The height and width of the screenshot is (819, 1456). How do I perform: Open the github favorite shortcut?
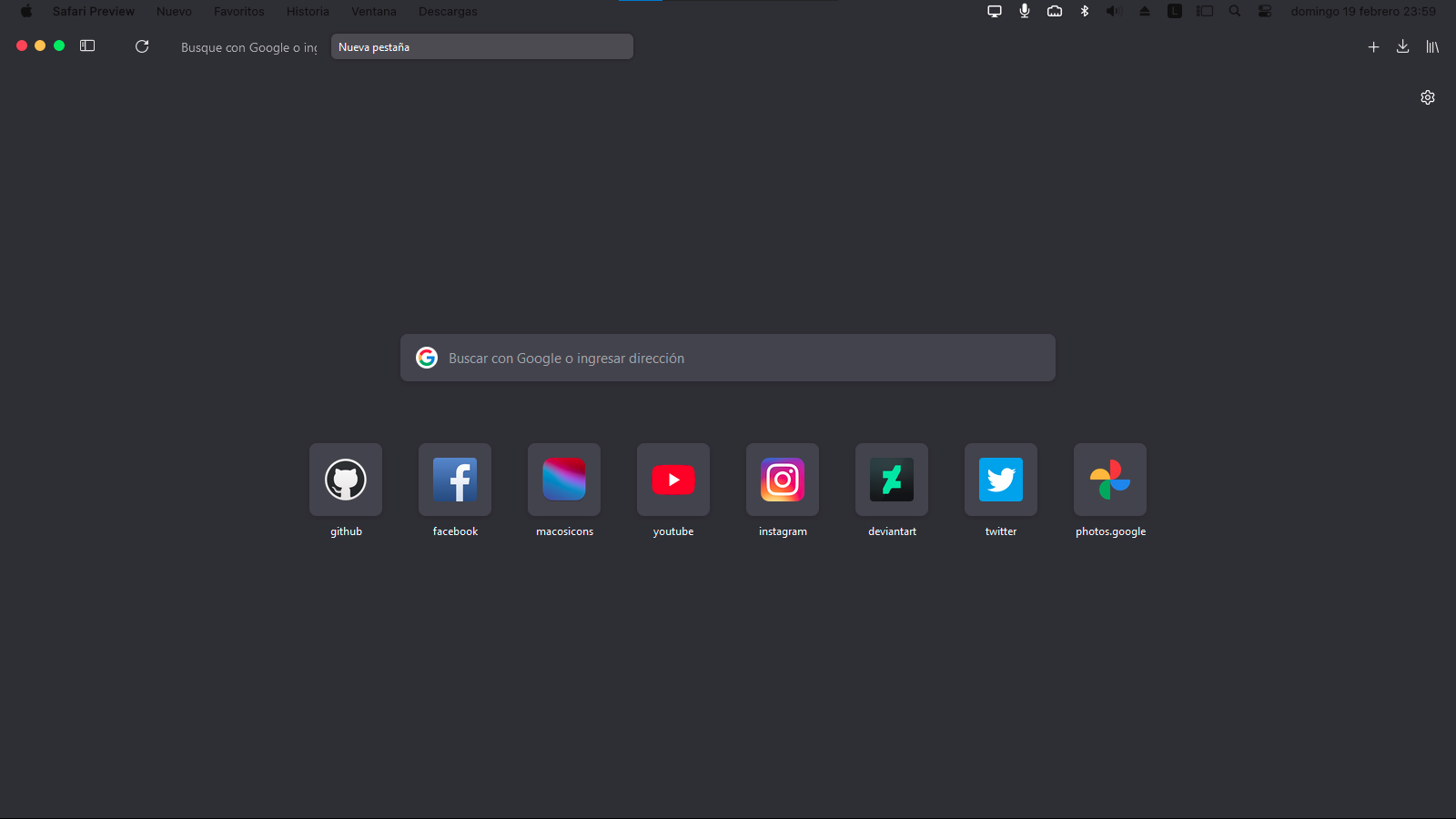[346, 480]
